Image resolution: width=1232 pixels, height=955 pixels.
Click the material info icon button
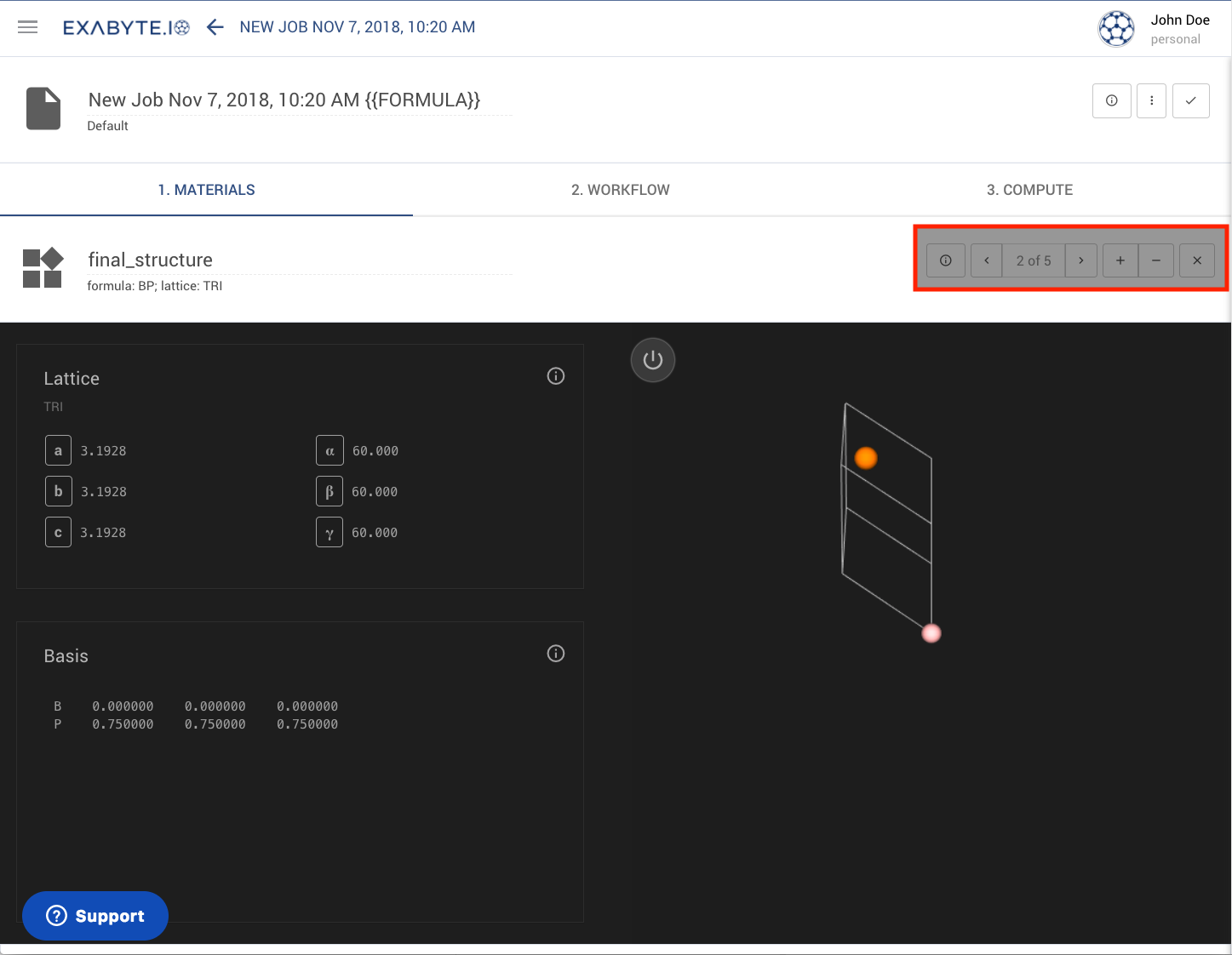pyautogui.click(x=946, y=260)
